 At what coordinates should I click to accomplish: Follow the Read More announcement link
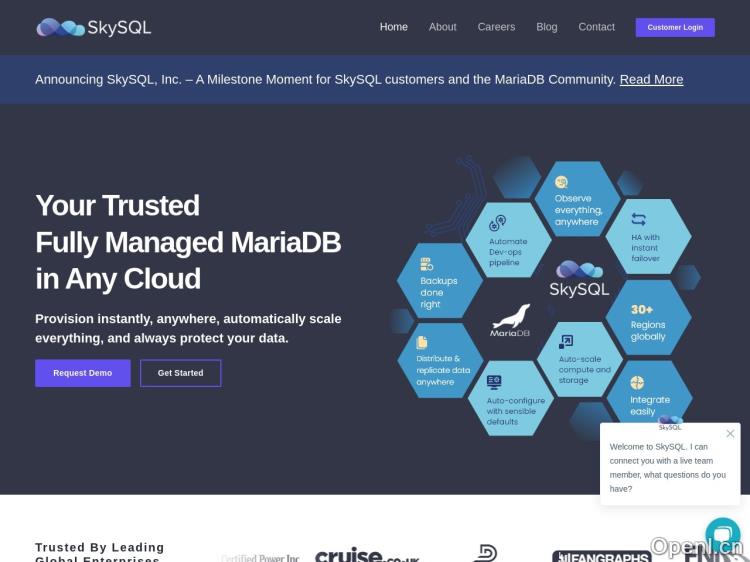[651, 79]
